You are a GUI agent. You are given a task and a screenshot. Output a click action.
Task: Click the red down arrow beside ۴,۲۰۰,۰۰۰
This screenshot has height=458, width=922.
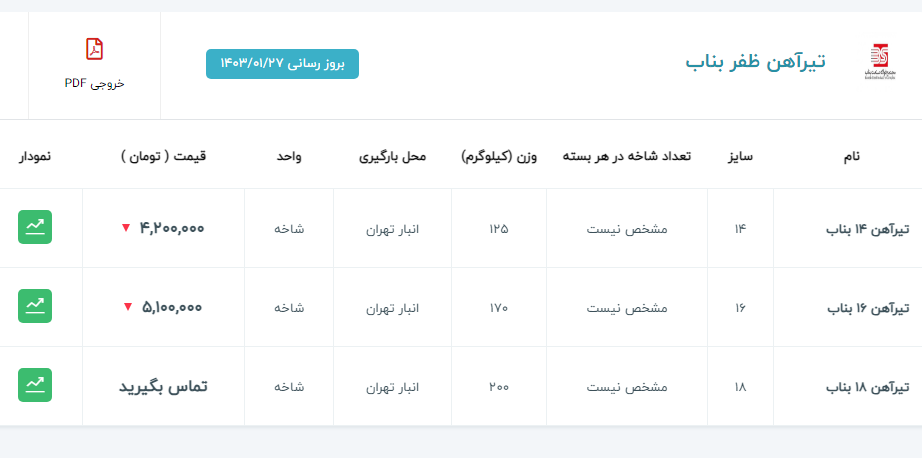click(126, 228)
